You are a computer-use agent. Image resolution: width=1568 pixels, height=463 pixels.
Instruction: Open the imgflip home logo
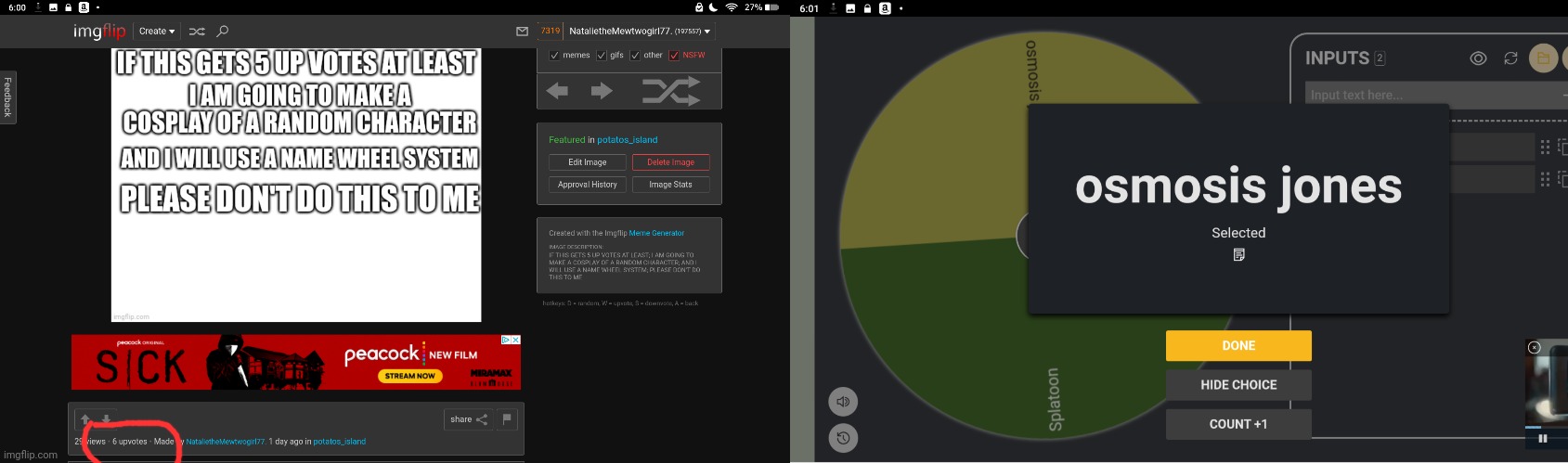point(99,32)
